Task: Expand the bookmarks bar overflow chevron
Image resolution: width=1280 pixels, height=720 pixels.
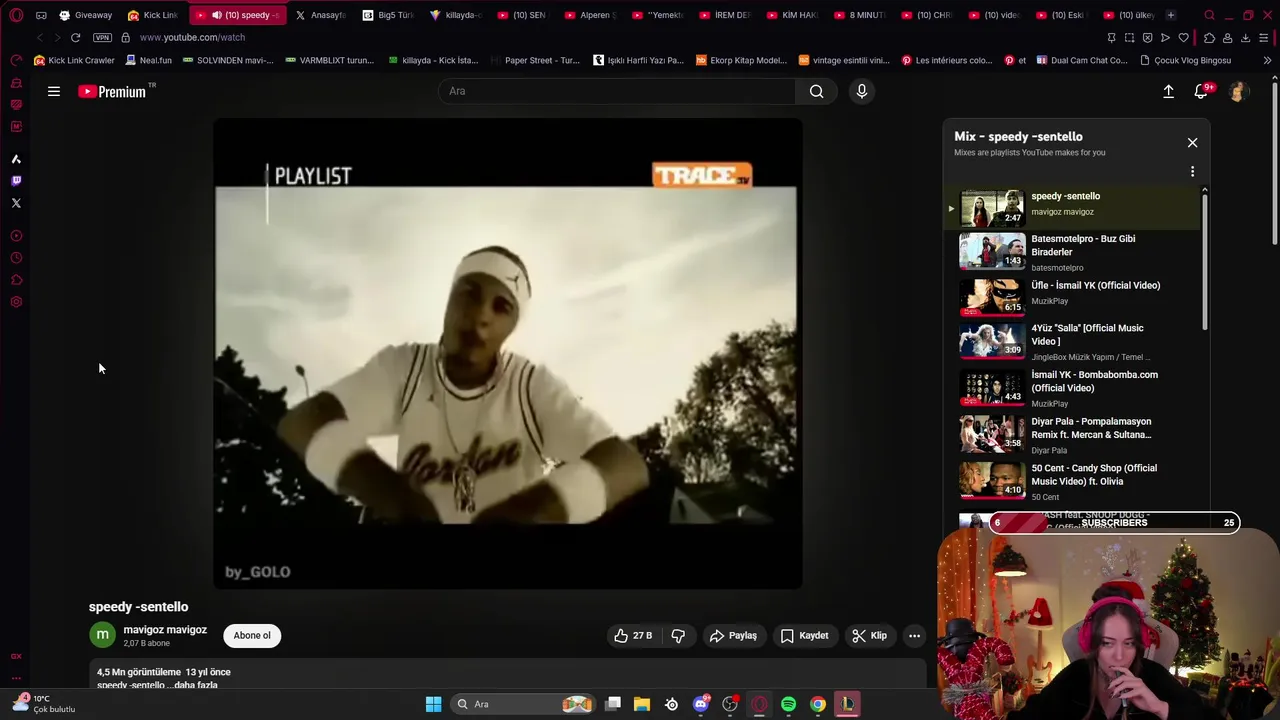Action: point(1267,60)
